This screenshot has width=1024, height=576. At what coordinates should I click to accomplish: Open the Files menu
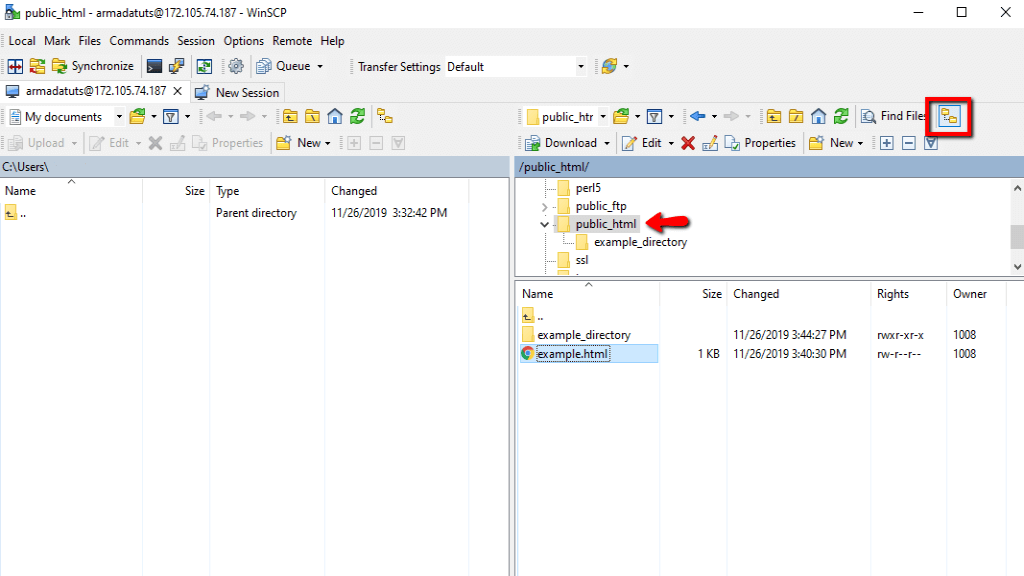click(89, 40)
